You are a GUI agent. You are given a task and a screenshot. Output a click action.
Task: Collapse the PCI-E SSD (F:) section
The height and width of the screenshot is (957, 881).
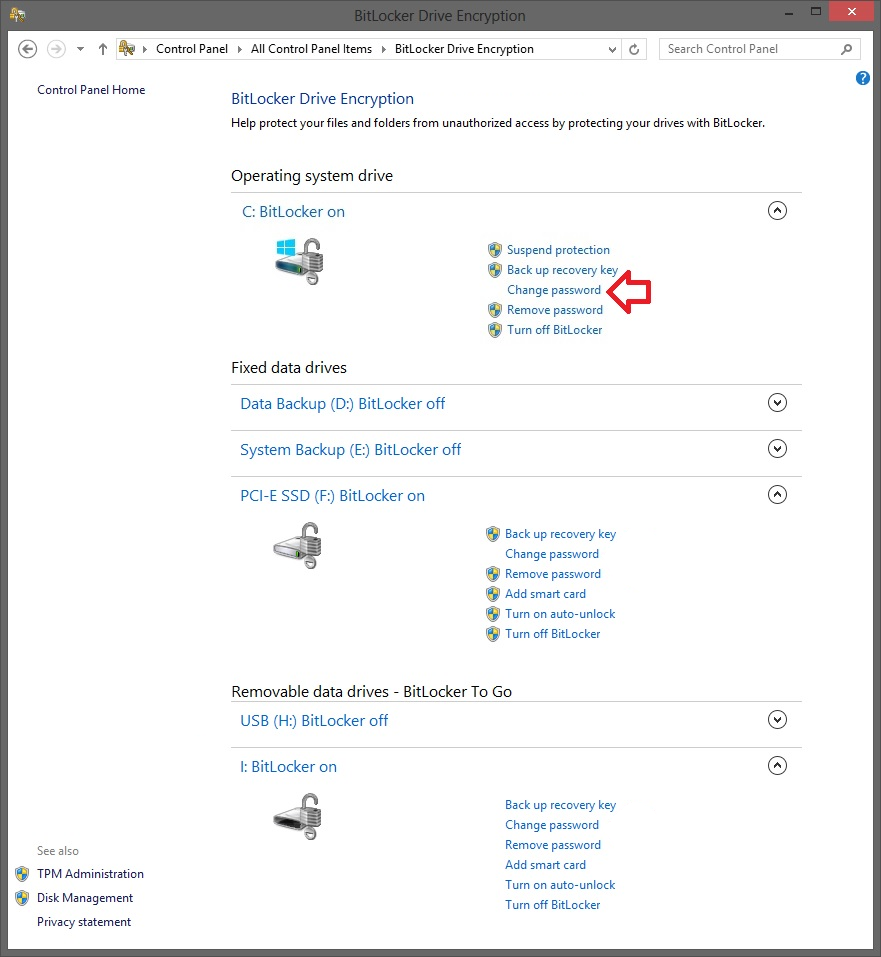(777, 494)
